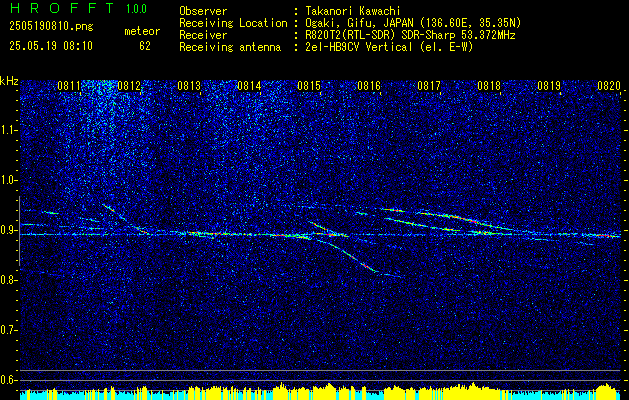Screen dimensions: 629x400
Task: Click the 0.6 kHz axis label
Action: (x=9, y=380)
